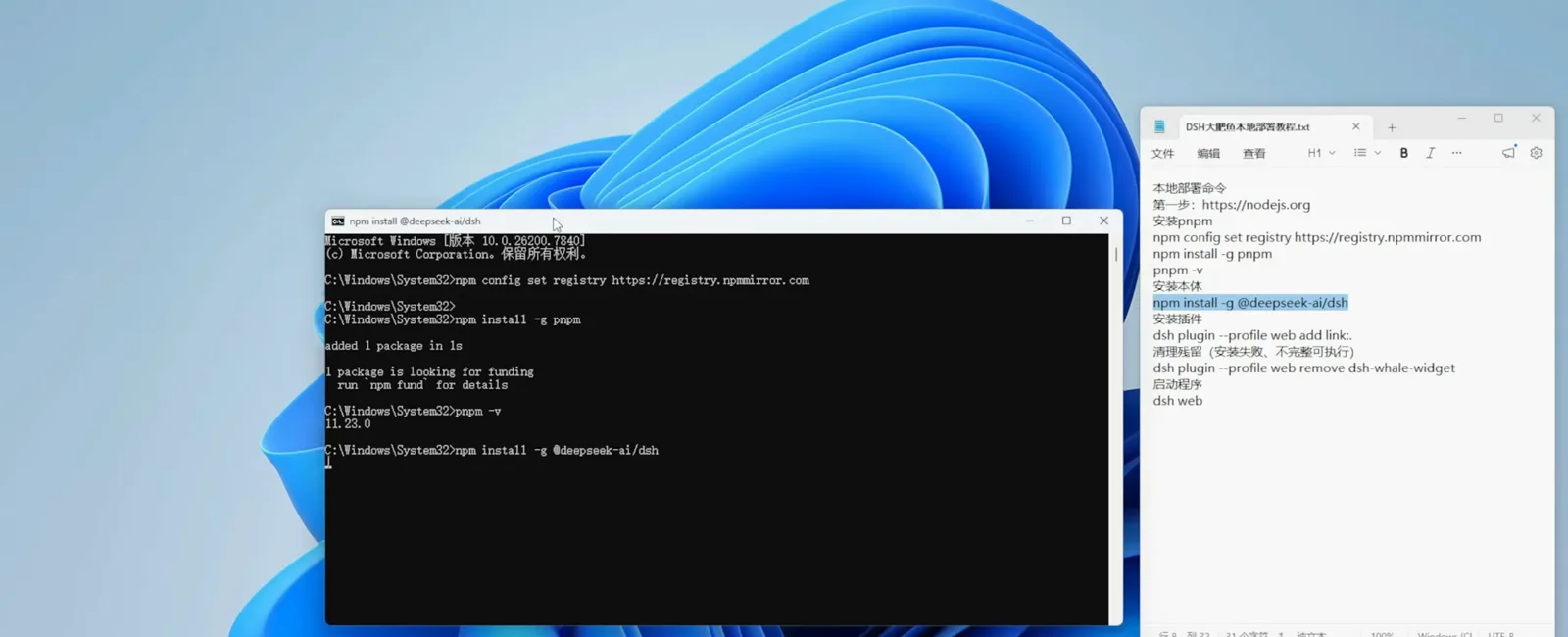Click the '安装pnpm' line in Notepad
The width and height of the screenshot is (1568, 637).
[x=1183, y=221]
